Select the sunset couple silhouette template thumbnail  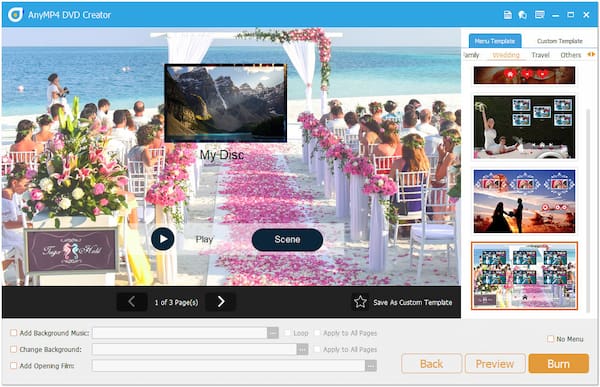(524, 201)
